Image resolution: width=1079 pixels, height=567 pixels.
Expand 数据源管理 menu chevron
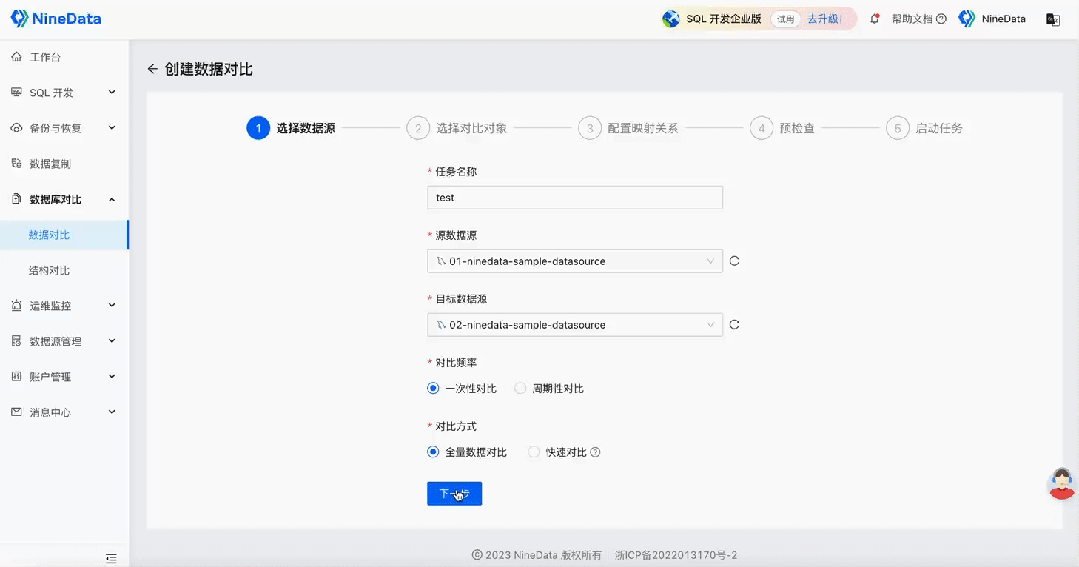pos(112,341)
